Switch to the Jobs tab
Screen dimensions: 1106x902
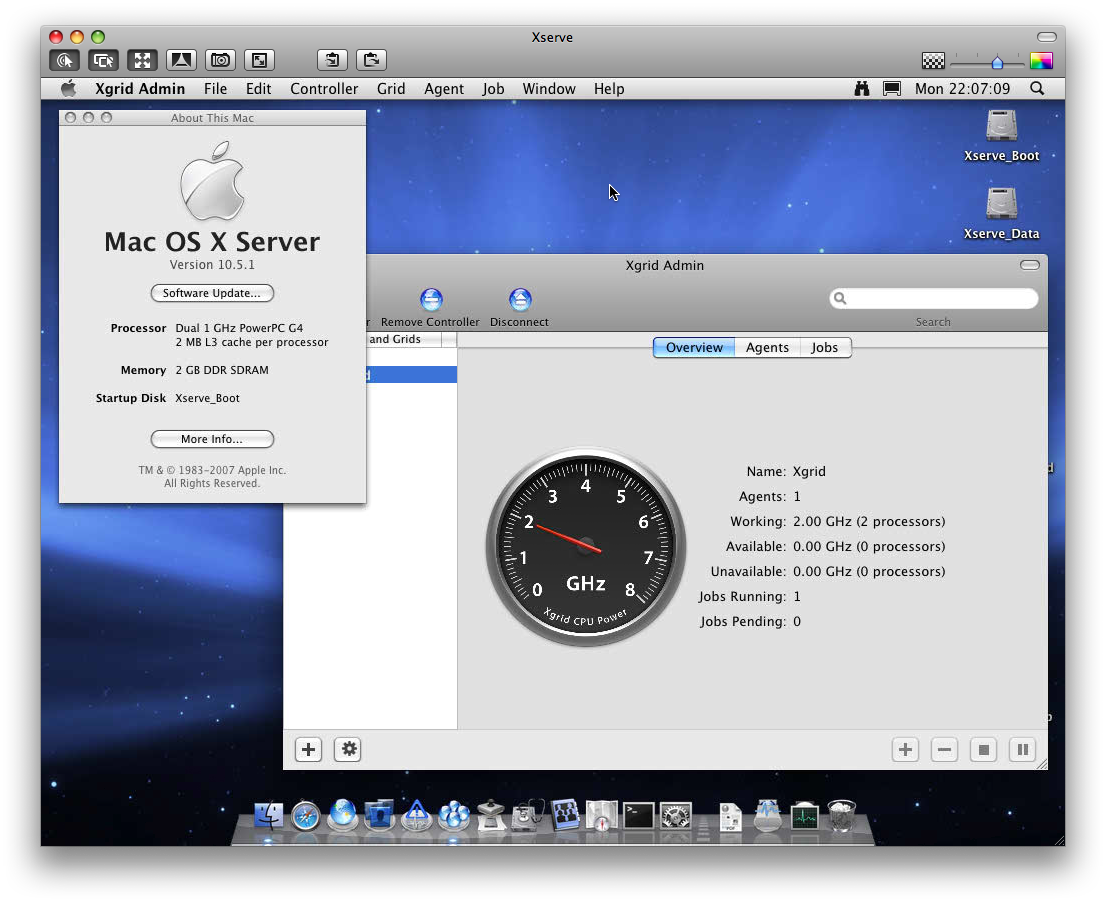[825, 348]
